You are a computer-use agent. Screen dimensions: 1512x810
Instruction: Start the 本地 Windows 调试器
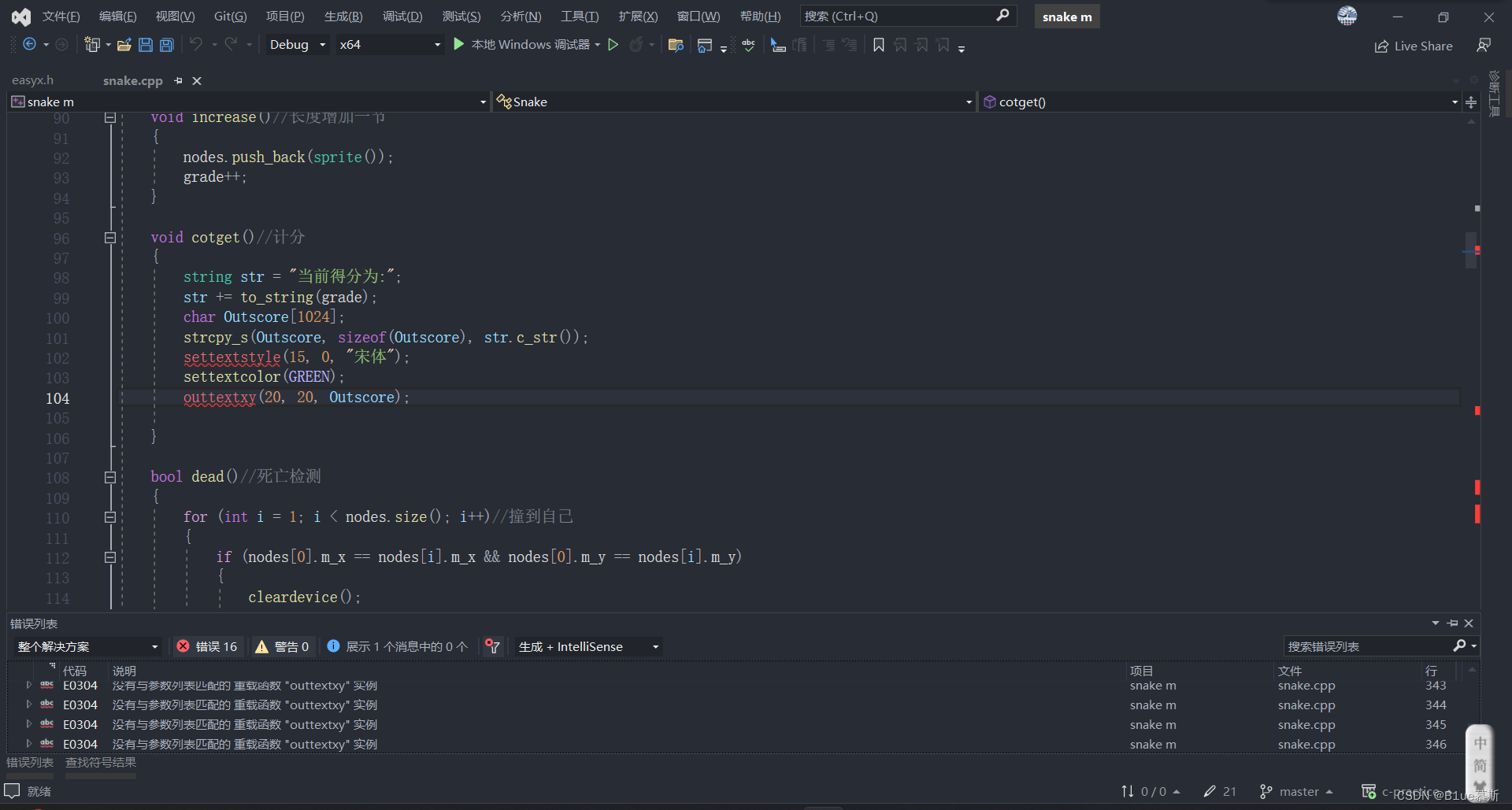pyautogui.click(x=526, y=45)
